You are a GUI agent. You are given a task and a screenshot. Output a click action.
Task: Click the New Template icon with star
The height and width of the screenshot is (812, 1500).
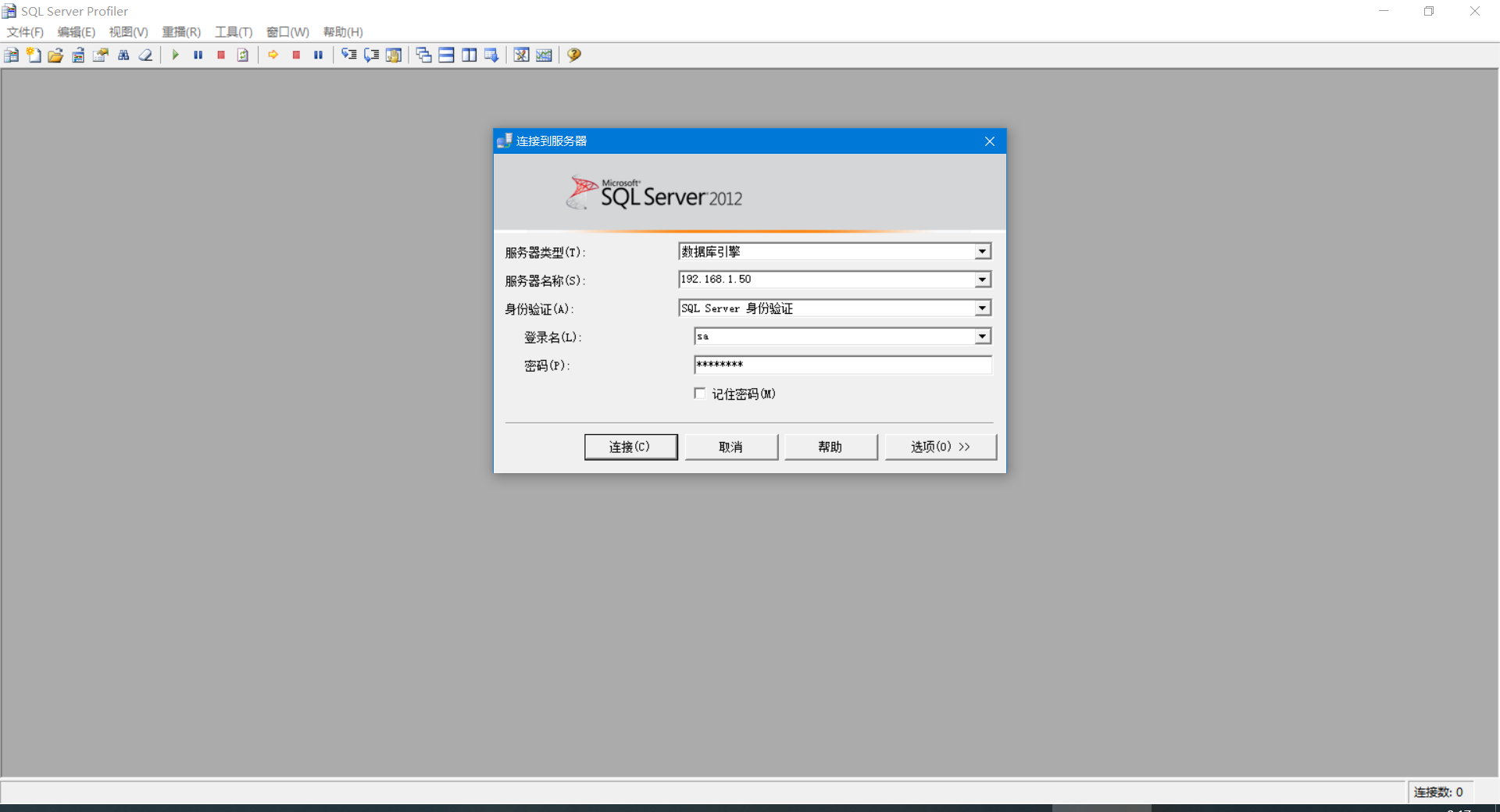[x=34, y=55]
